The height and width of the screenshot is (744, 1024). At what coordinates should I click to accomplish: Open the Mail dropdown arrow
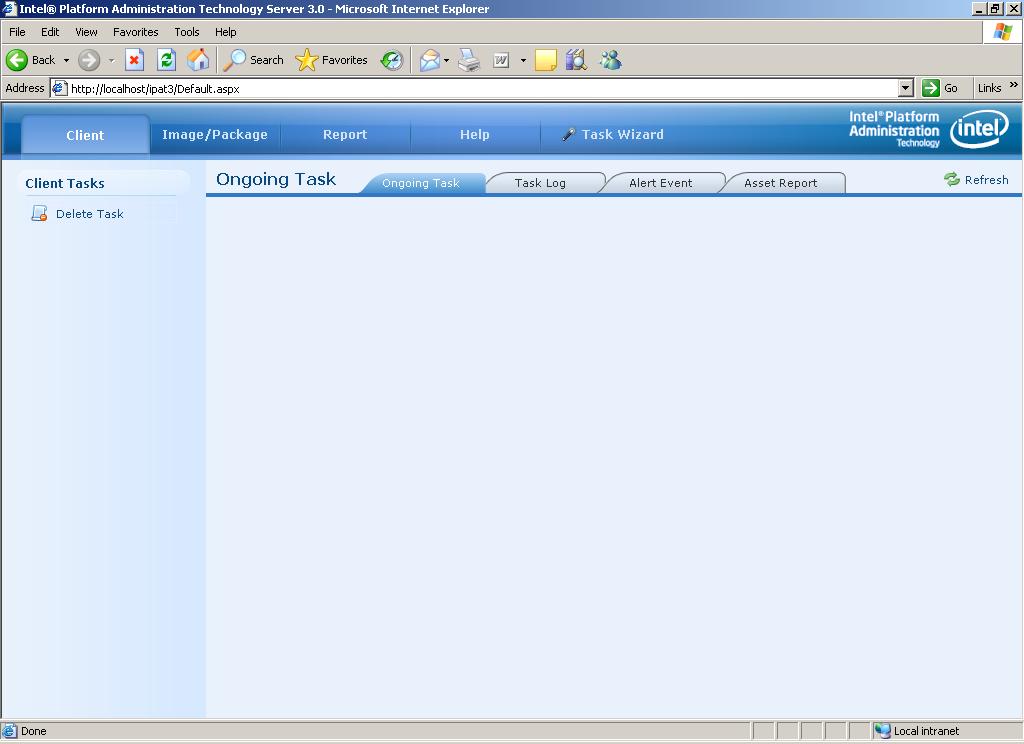pyautogui.click(x=447, y=60)
